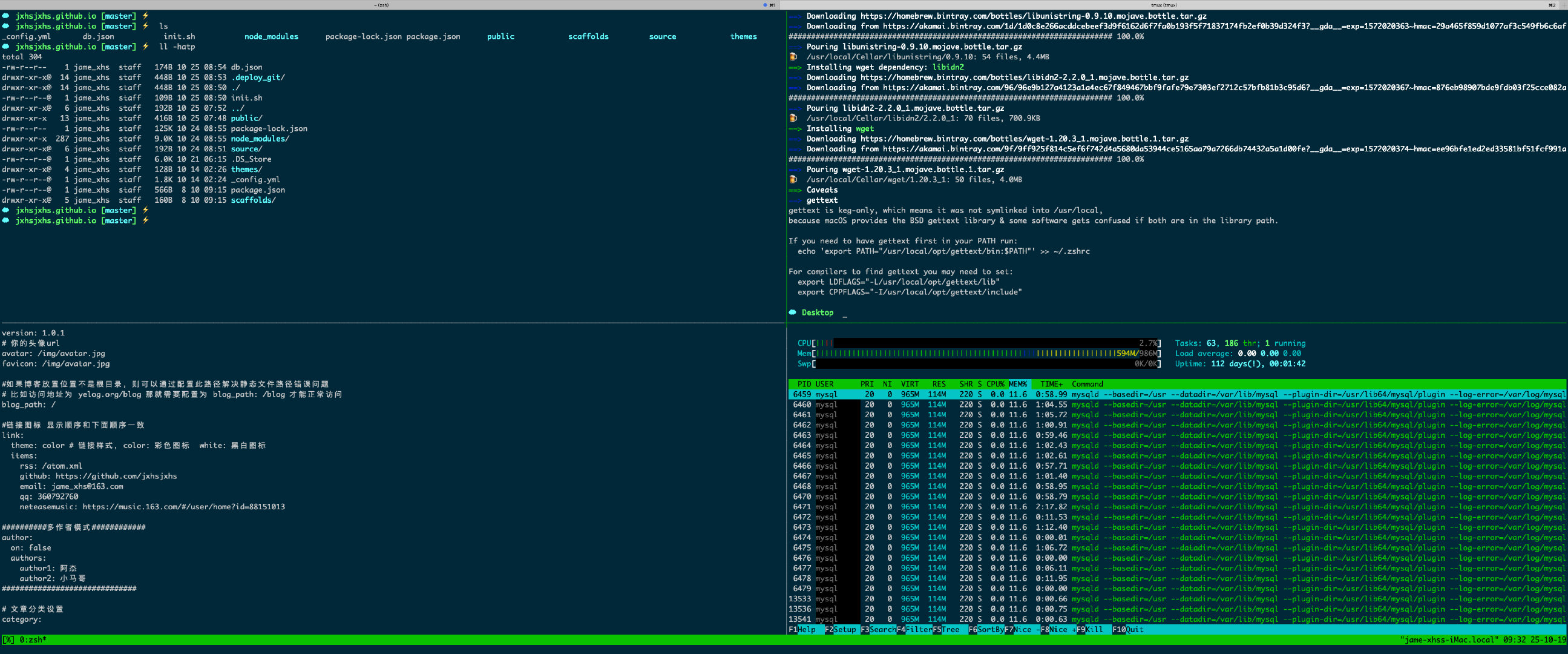Image resolution: width=1568 pixels, height=654 pixels.
Task: Click 'scaffolds' in the ls output row
Action: pos(588,36)
